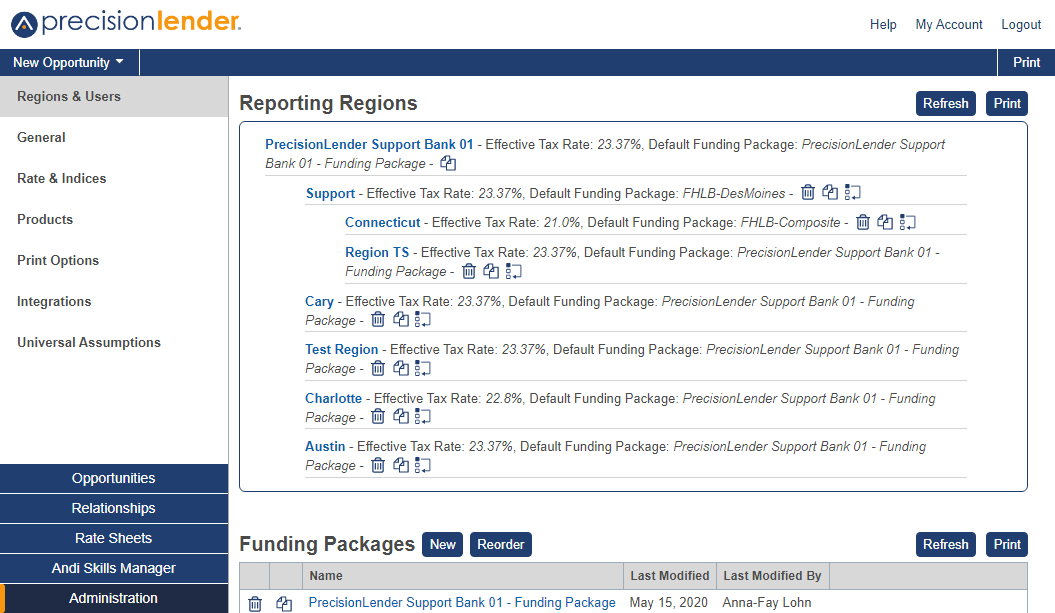Select Regions & Users in the sidebar

(114, 96)
